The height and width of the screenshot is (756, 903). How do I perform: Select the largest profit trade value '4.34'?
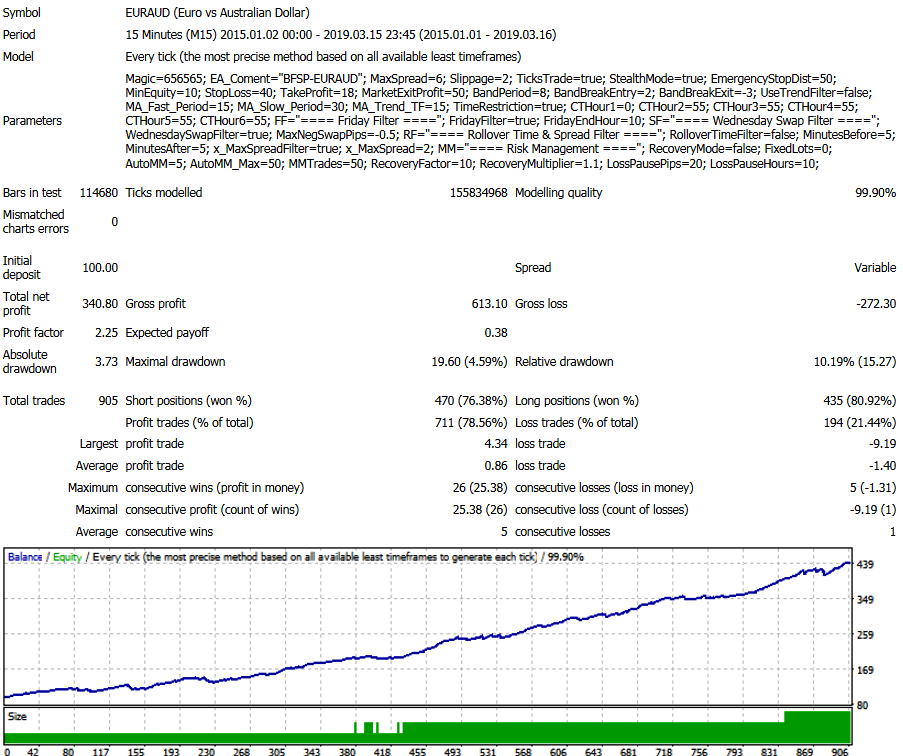click(496, 444)
